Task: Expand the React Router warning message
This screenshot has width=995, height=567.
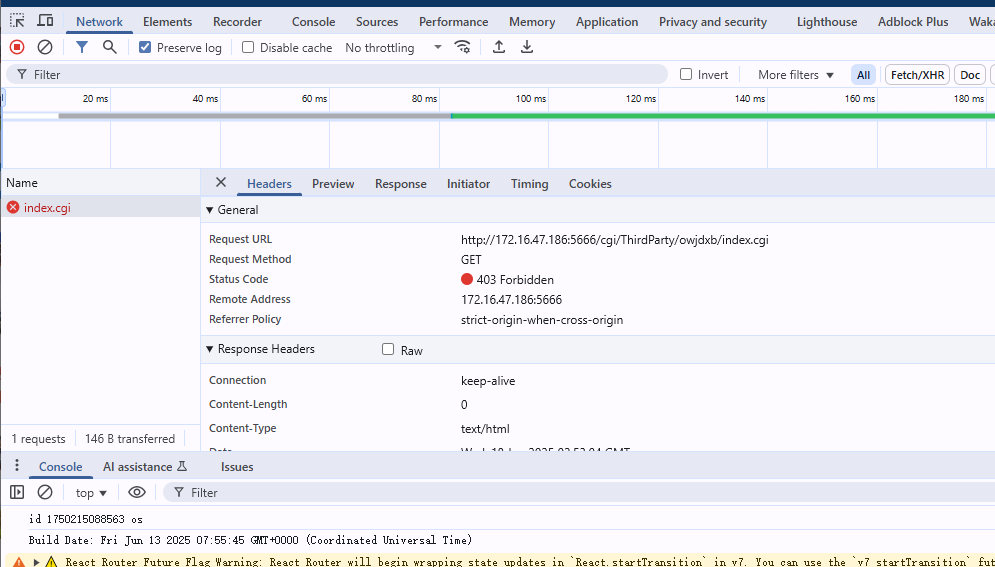Action: point(37,562)
